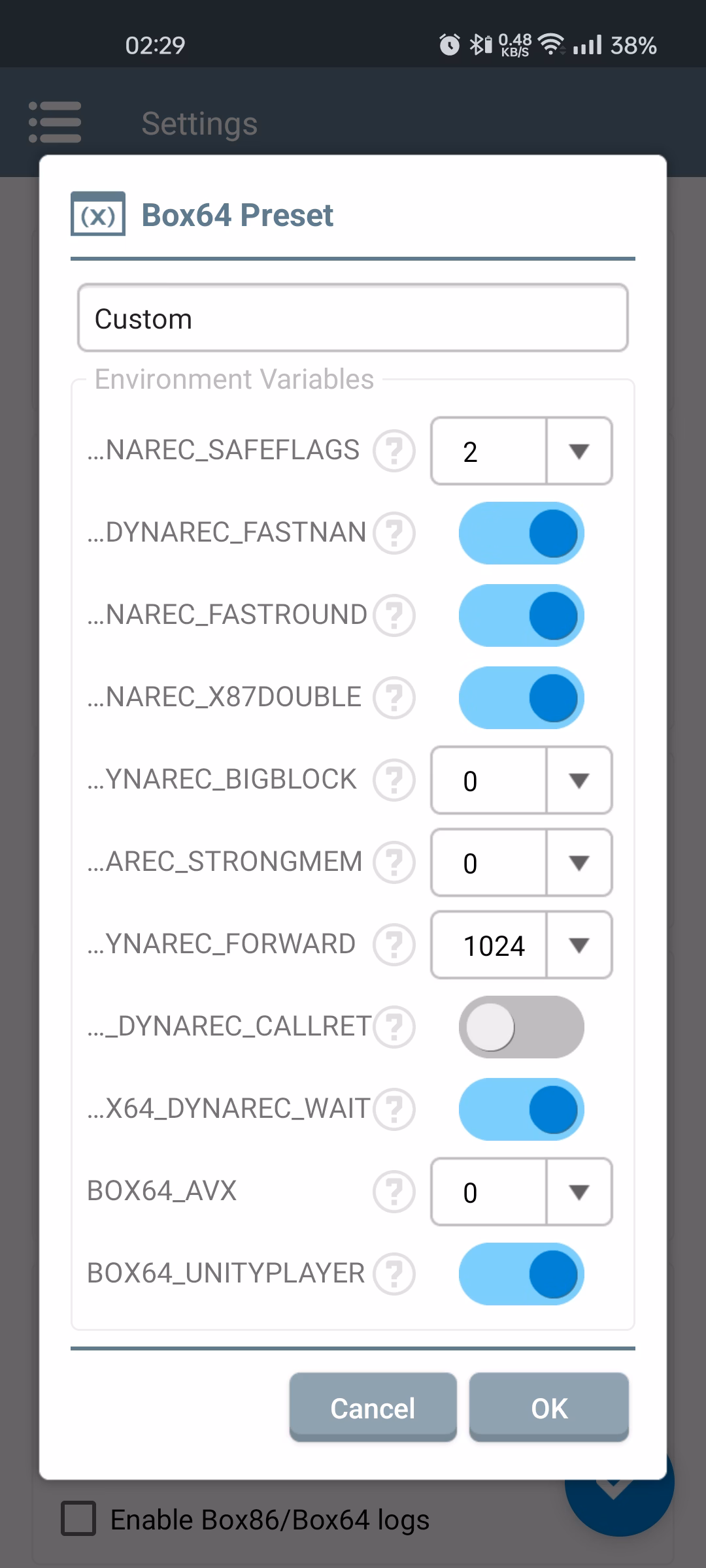View help for DYNAREC_STRONGMEM

394,862
